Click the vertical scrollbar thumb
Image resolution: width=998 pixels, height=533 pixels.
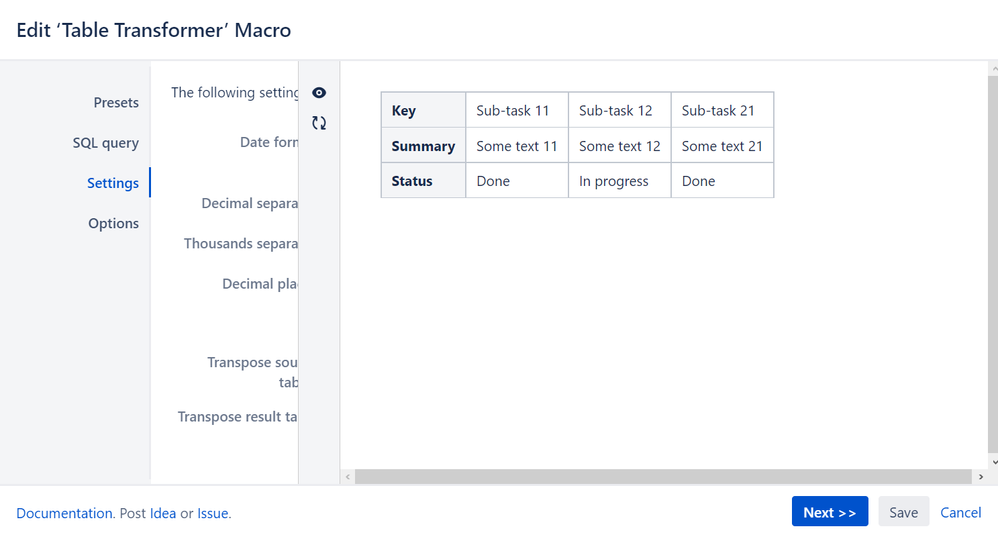point(993,260)
